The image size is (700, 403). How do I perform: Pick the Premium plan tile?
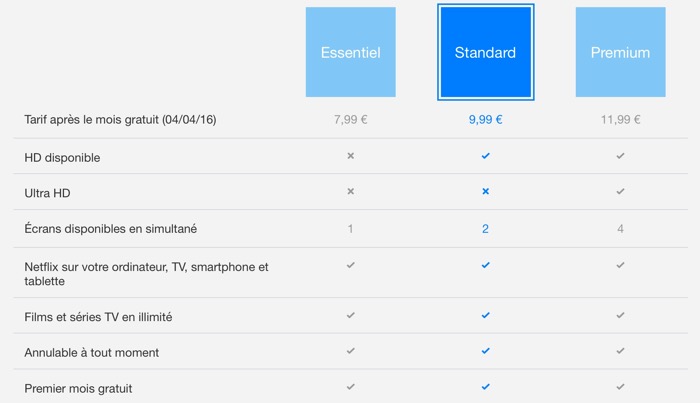coord(620,52)
